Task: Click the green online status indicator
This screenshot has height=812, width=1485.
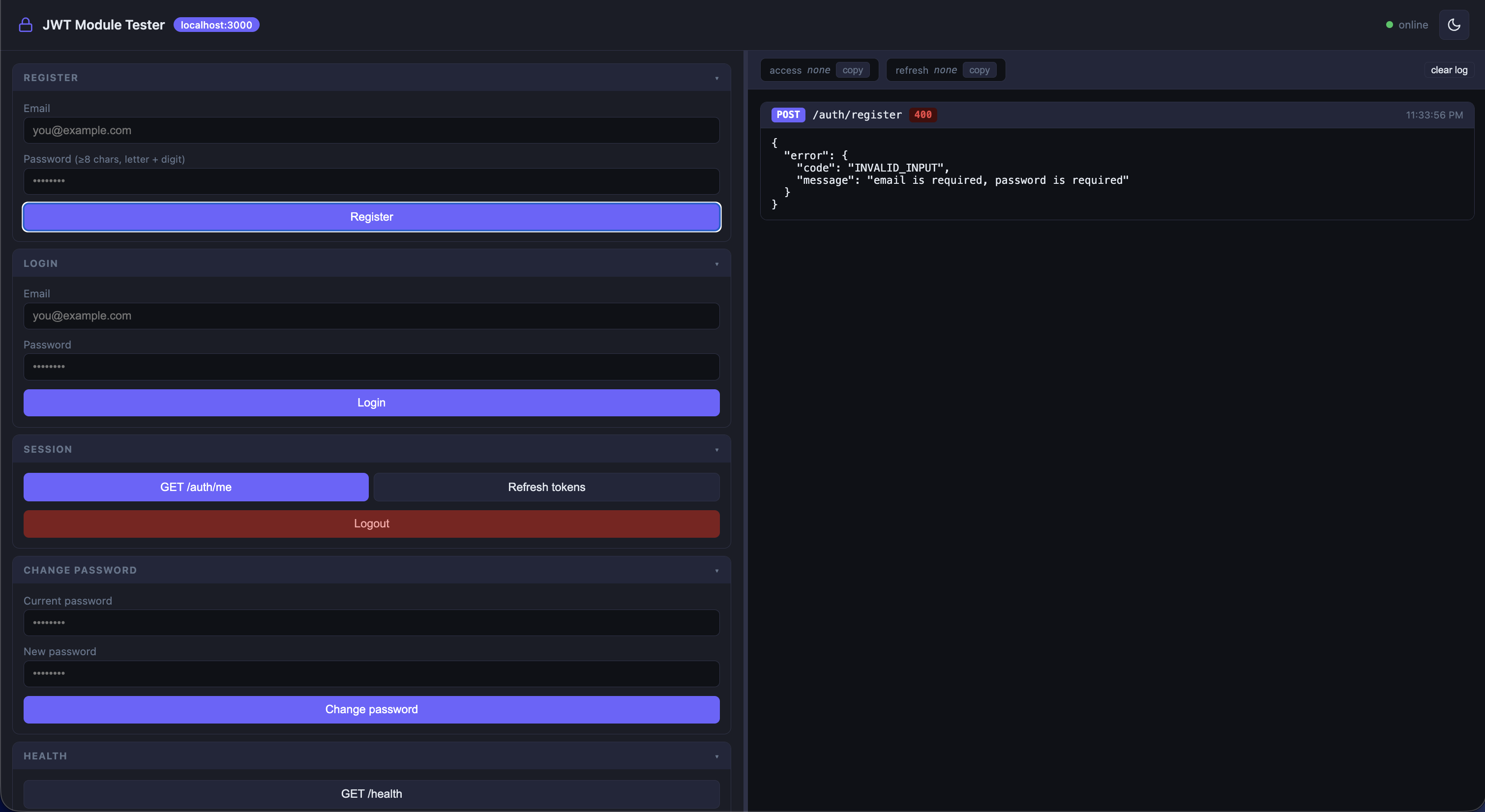Action: pos(1389,25)
